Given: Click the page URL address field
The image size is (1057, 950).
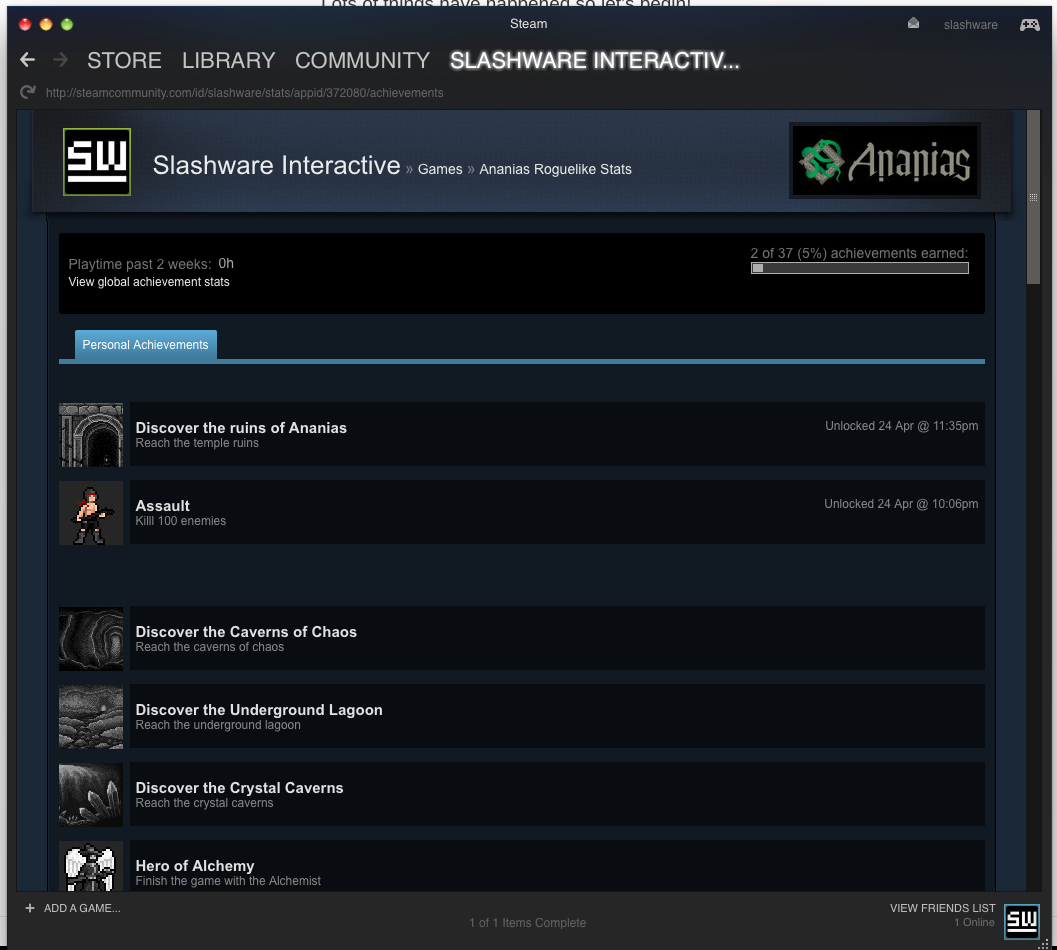Looking at the screenshot, I should [245, 93].
